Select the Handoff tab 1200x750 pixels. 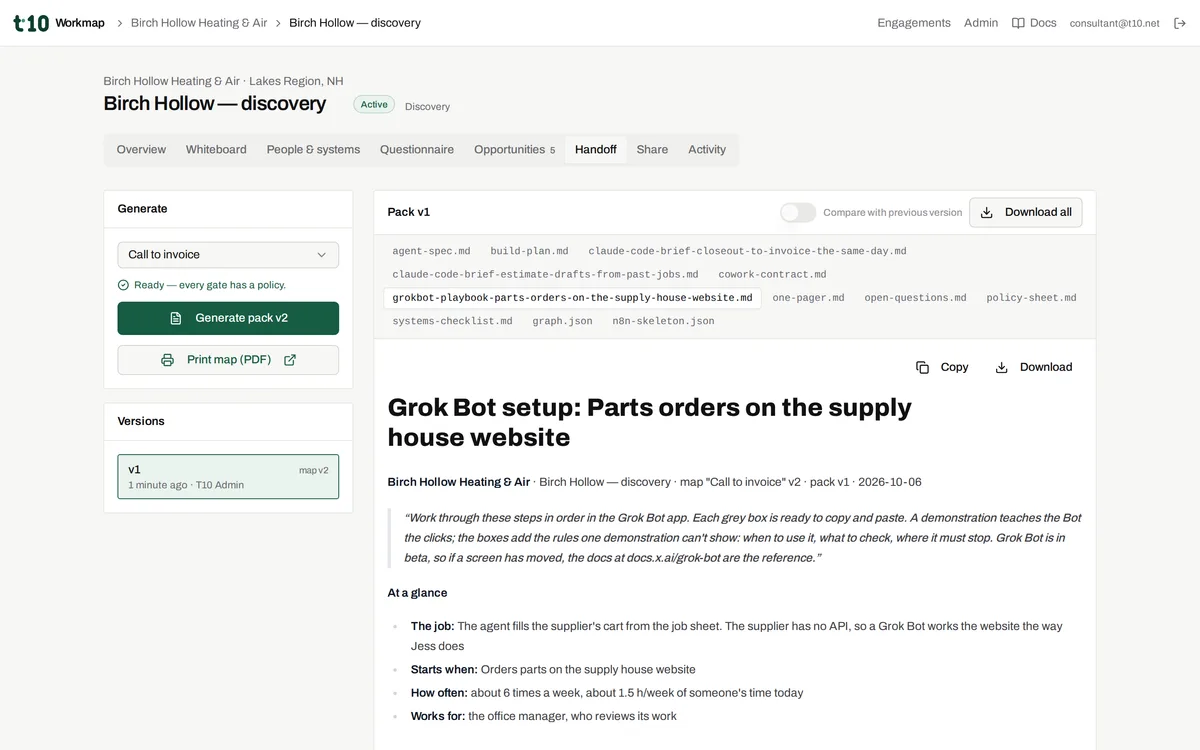(x=596, y=150)
